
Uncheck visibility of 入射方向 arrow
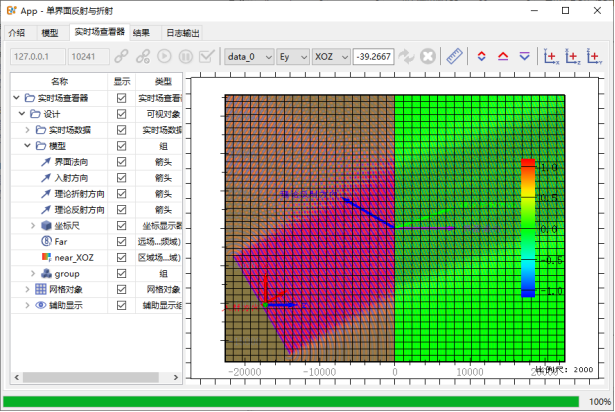(x=122, y=178)
